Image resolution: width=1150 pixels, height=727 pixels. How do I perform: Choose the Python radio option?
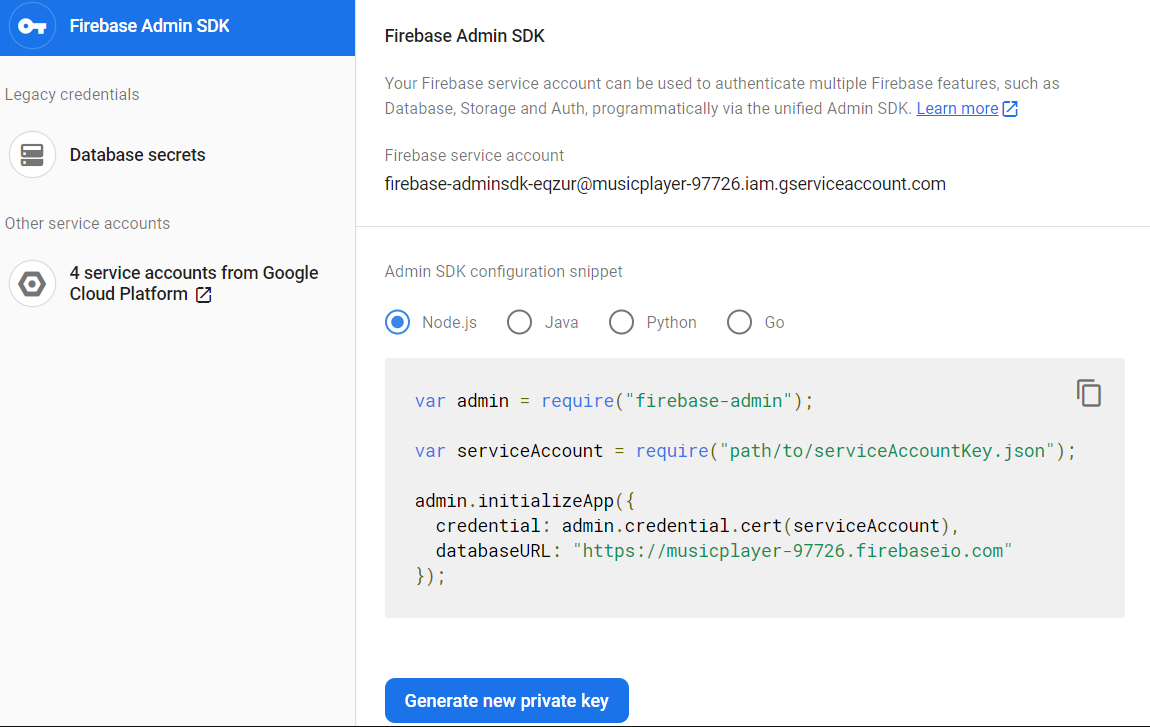621,322
